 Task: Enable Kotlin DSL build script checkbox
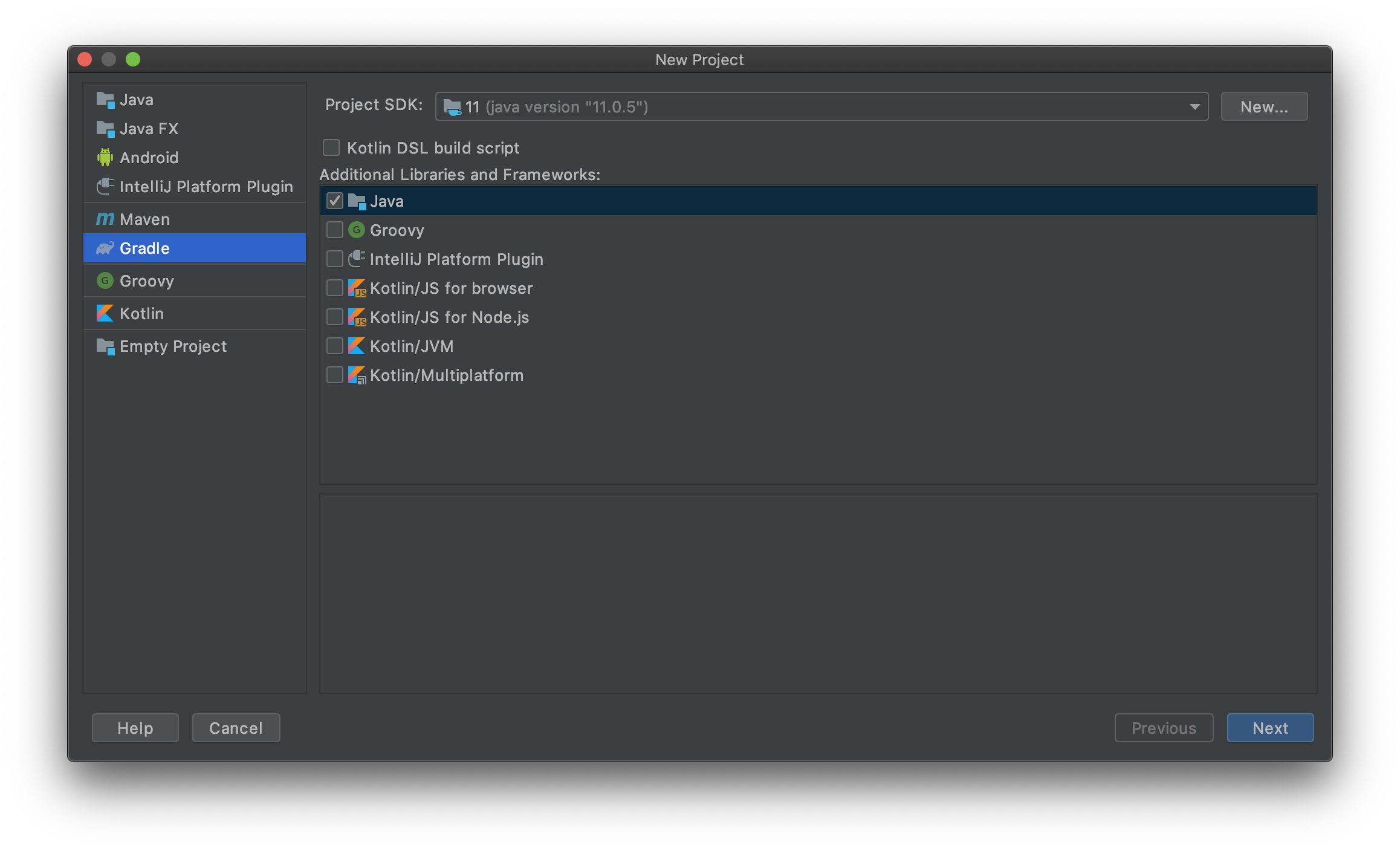pos(331,148)
